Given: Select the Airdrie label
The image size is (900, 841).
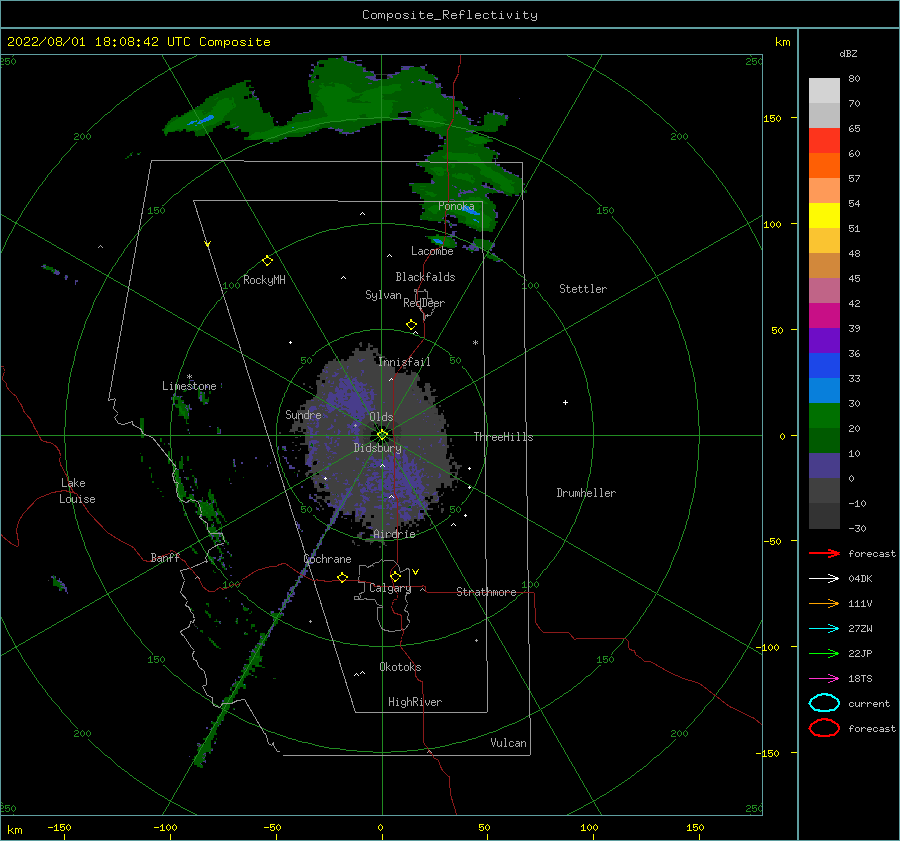Looking at the screenshot, I should point(394,534).
